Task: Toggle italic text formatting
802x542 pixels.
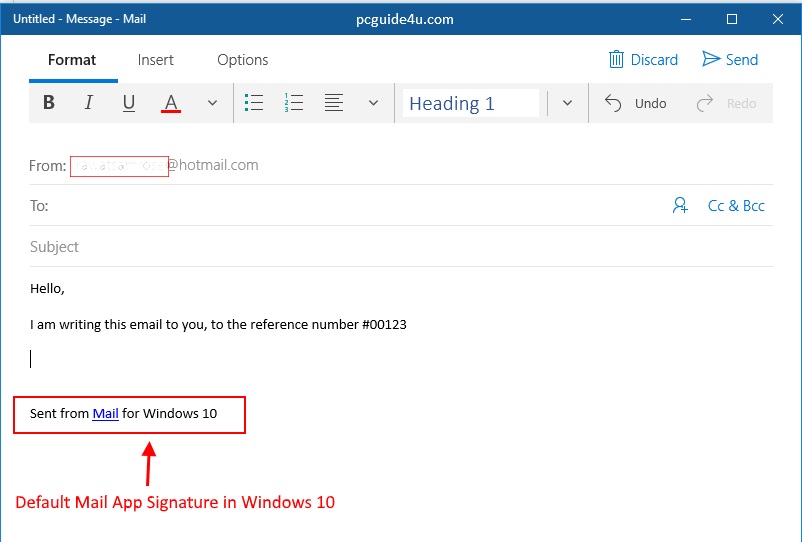Action: coord(88,103)
